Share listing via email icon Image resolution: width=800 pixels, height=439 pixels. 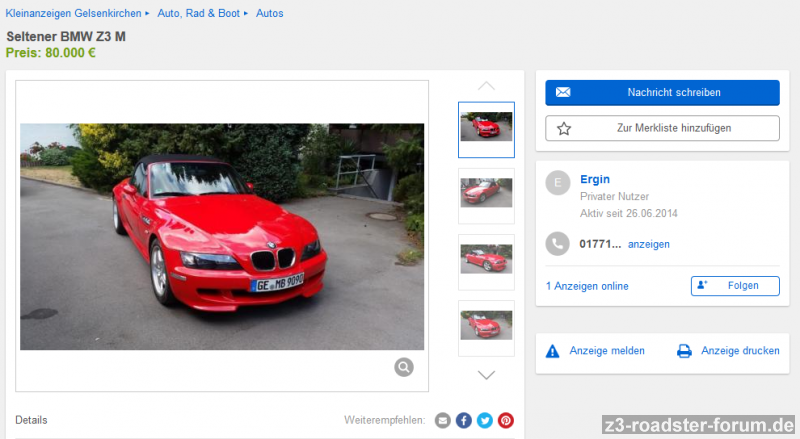(x=443, y=421)
